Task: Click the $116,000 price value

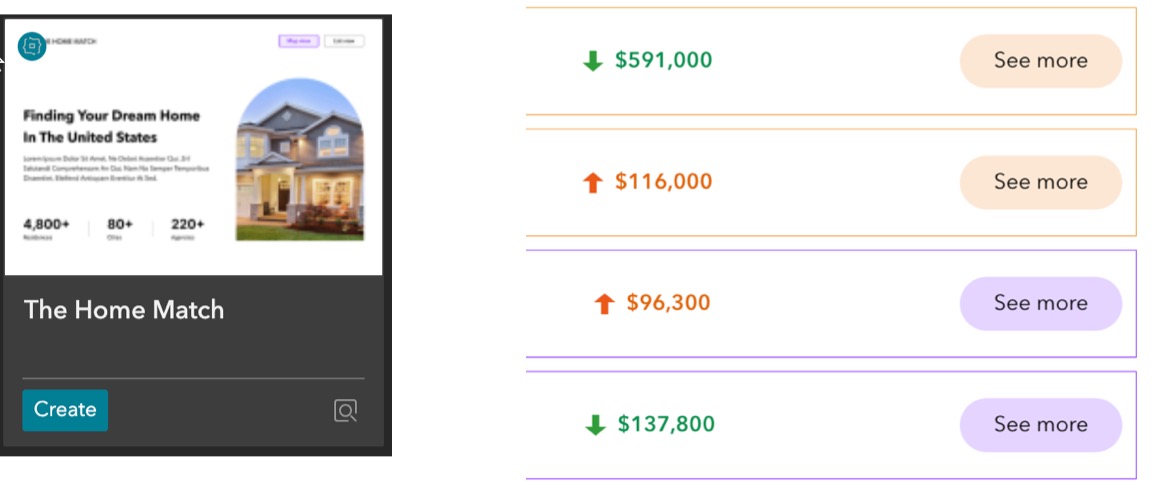Action: click(x=663, y=182)
